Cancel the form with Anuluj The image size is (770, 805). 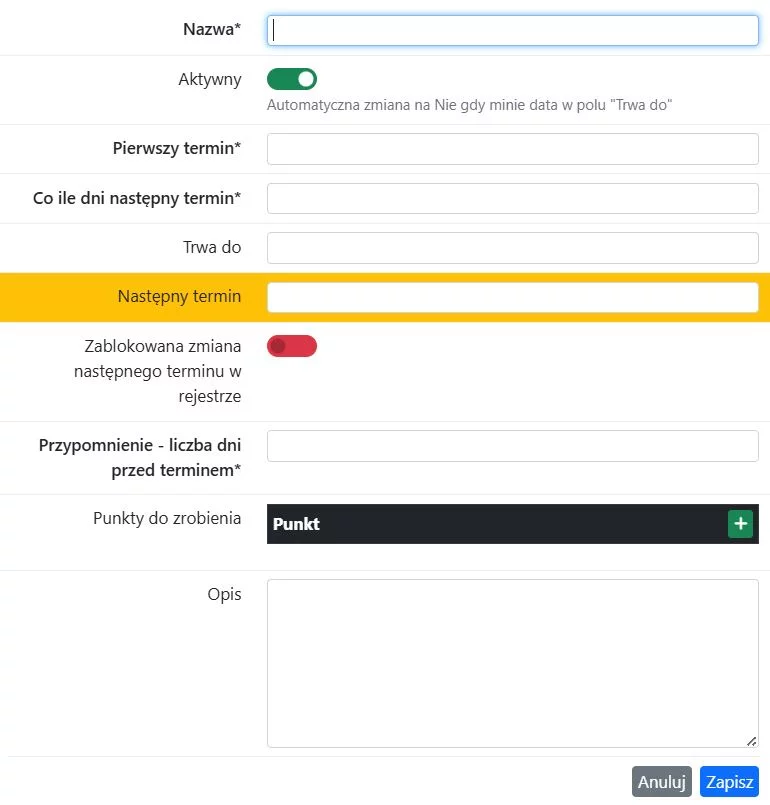tap(661, 782)
